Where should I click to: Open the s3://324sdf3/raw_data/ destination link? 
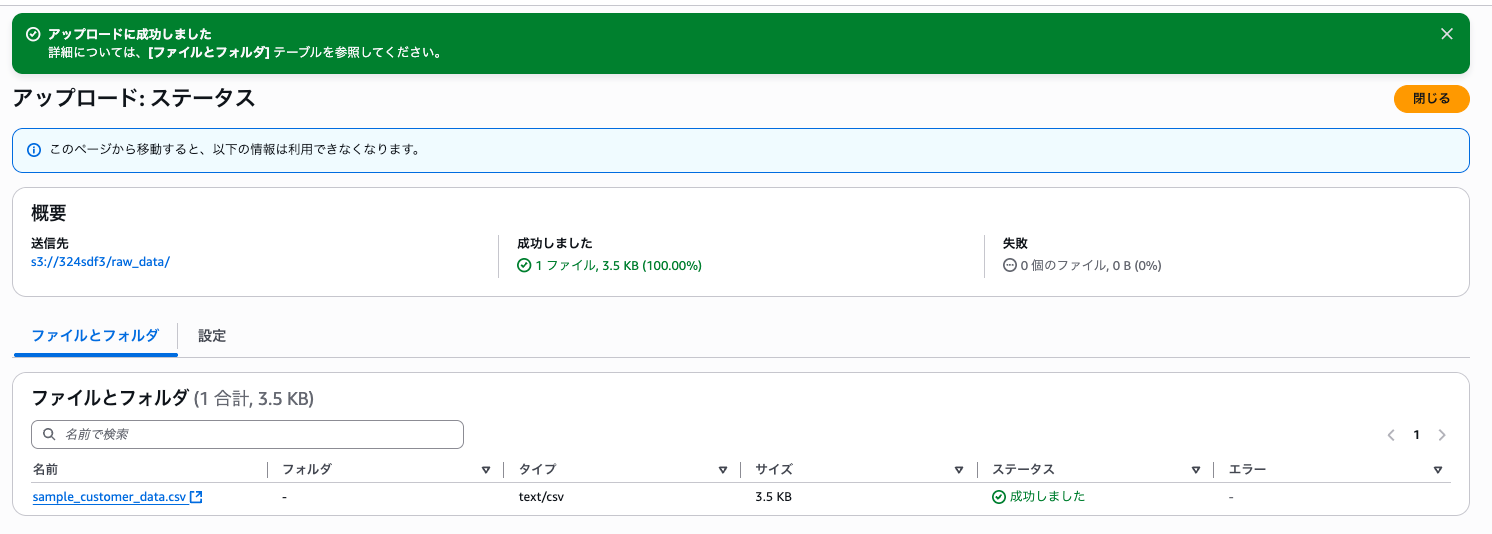tap(101, 262)
